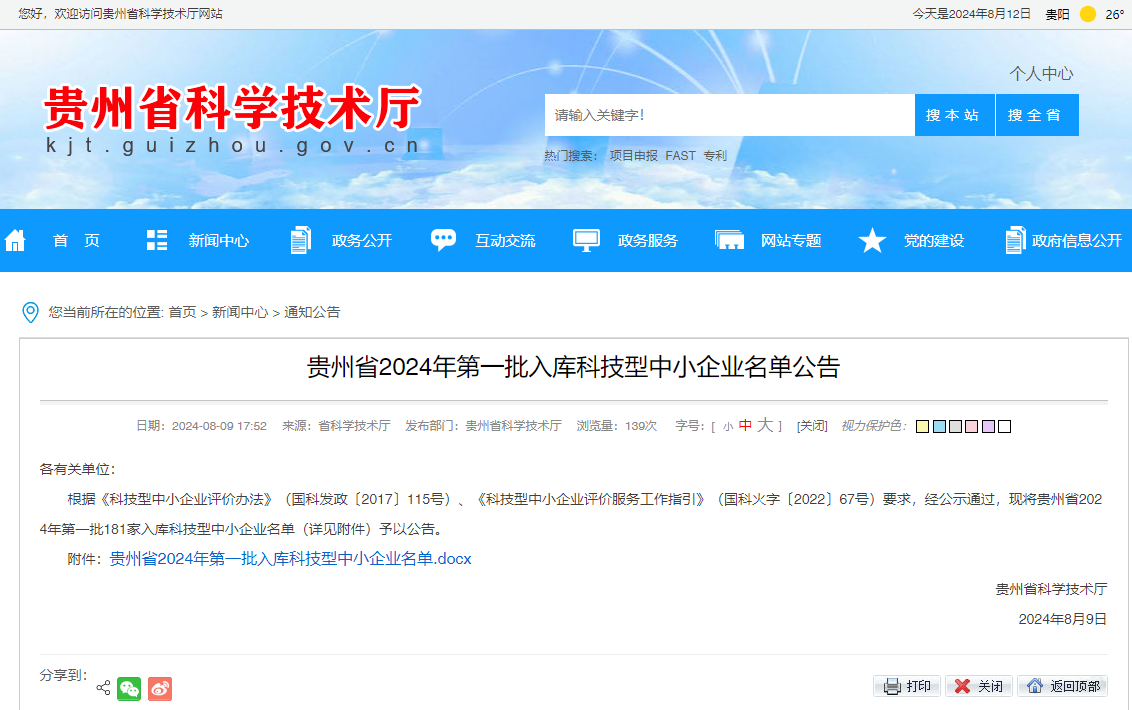Select the blue eye-protection color swatch
The width and height of the screenshot is (1132, 710).
click(x=938, y=426)
